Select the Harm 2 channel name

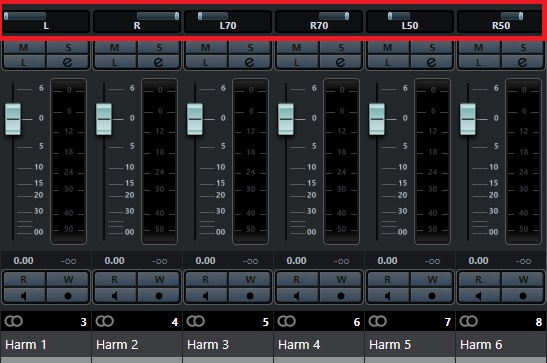[x=117, y=345]
